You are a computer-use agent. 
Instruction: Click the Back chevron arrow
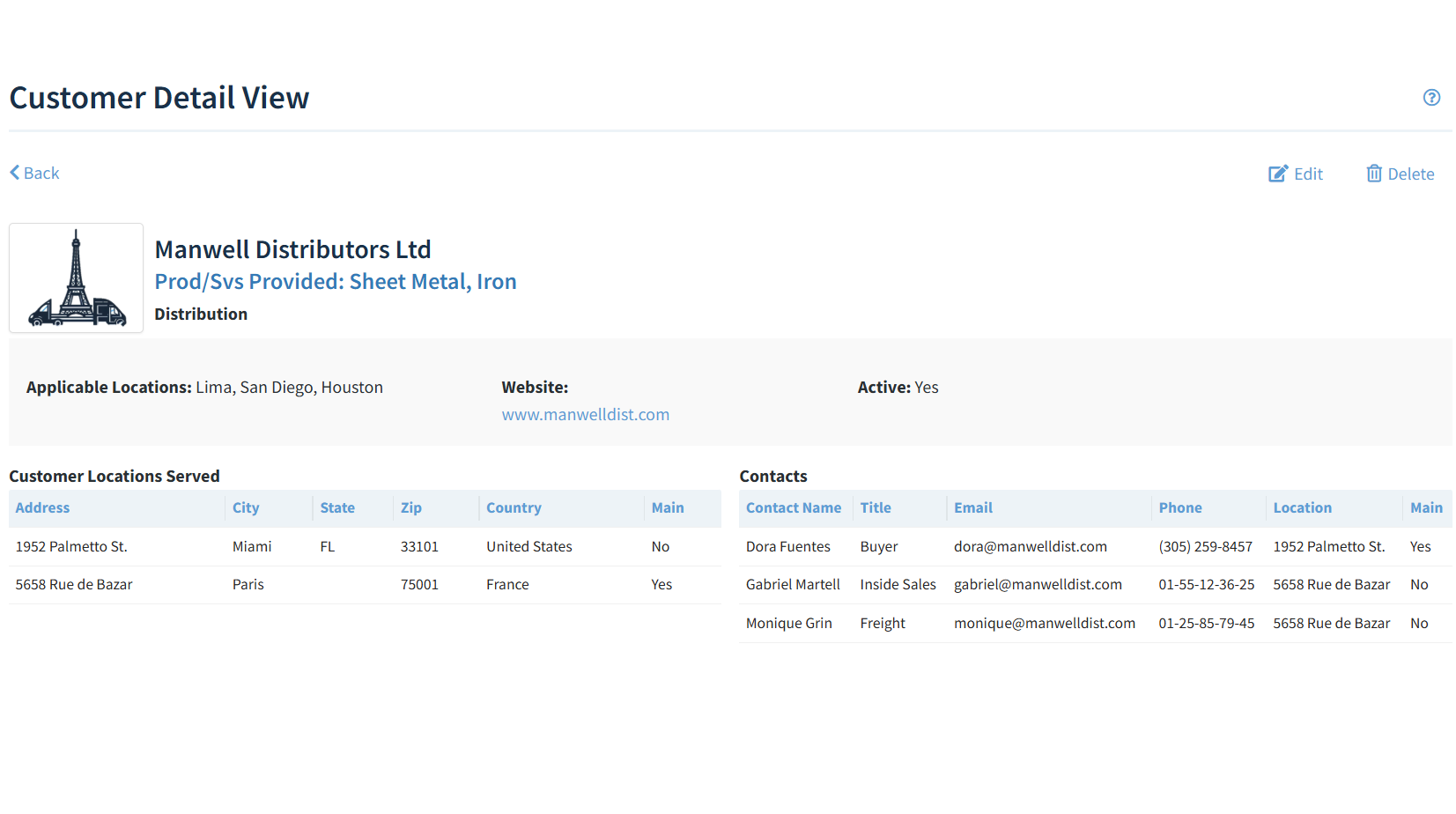[x=15, y=173]
